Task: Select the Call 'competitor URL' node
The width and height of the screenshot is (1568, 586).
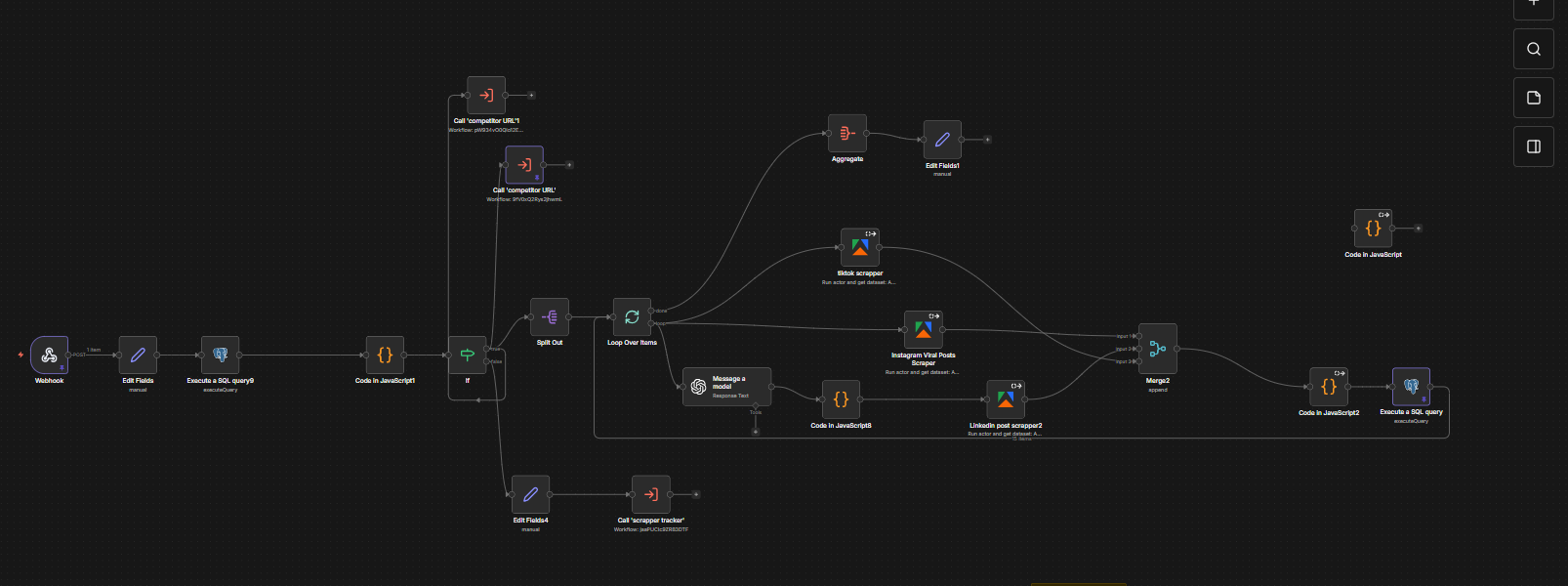Action: pyautogui.click(x=524, y=165)
